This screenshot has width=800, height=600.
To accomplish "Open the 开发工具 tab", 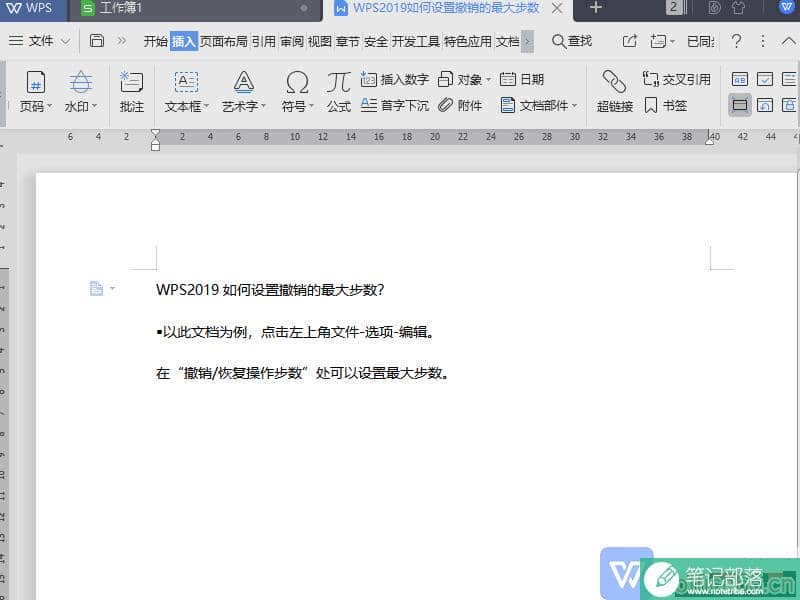I will coord(416,41).
